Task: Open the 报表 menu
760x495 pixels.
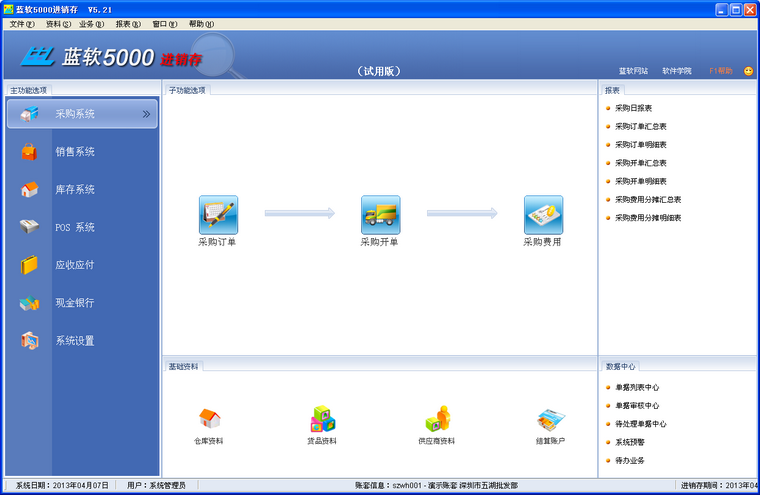Action: tap(128, 24)
